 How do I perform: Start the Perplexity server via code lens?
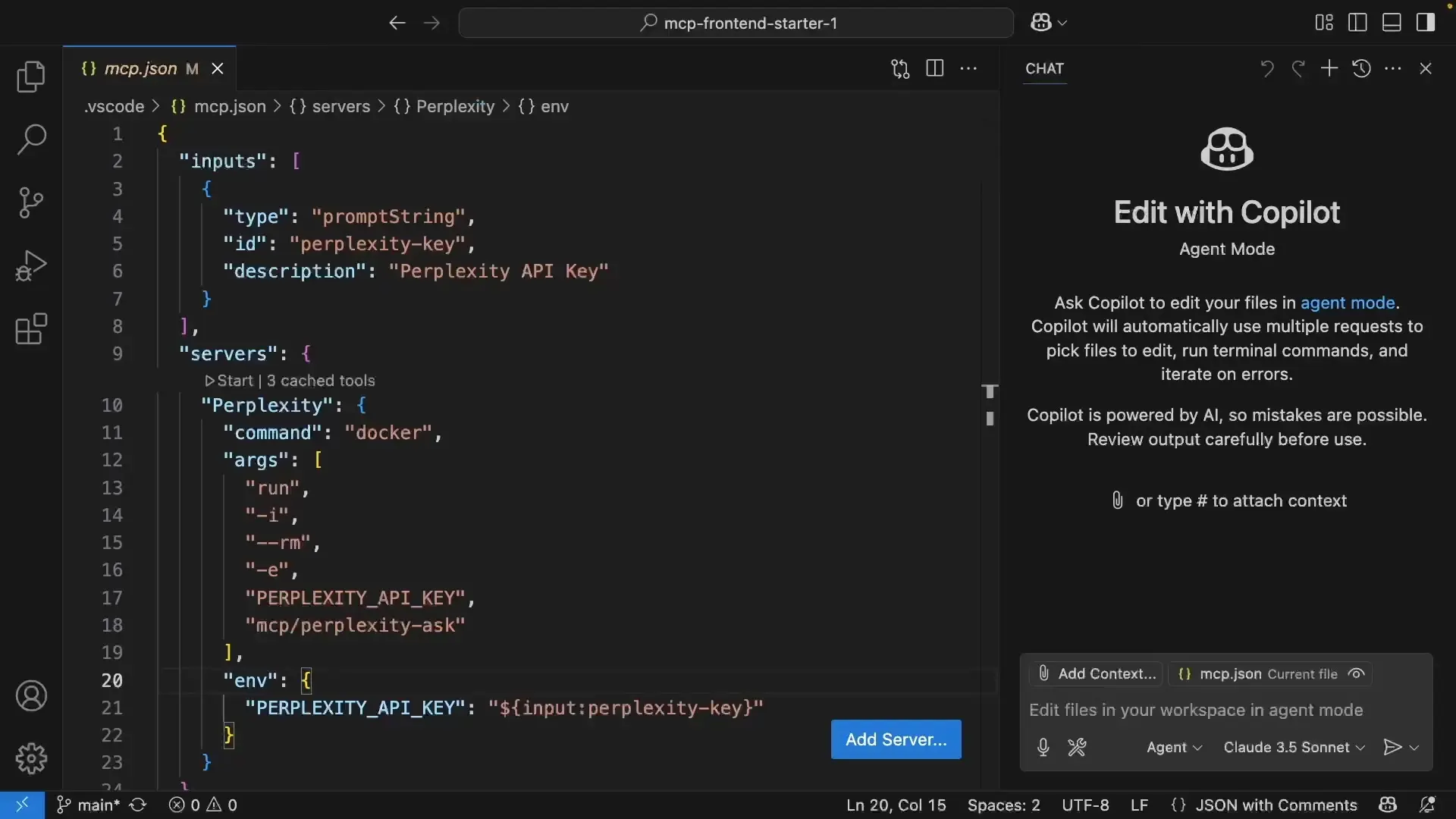(230, 381)
